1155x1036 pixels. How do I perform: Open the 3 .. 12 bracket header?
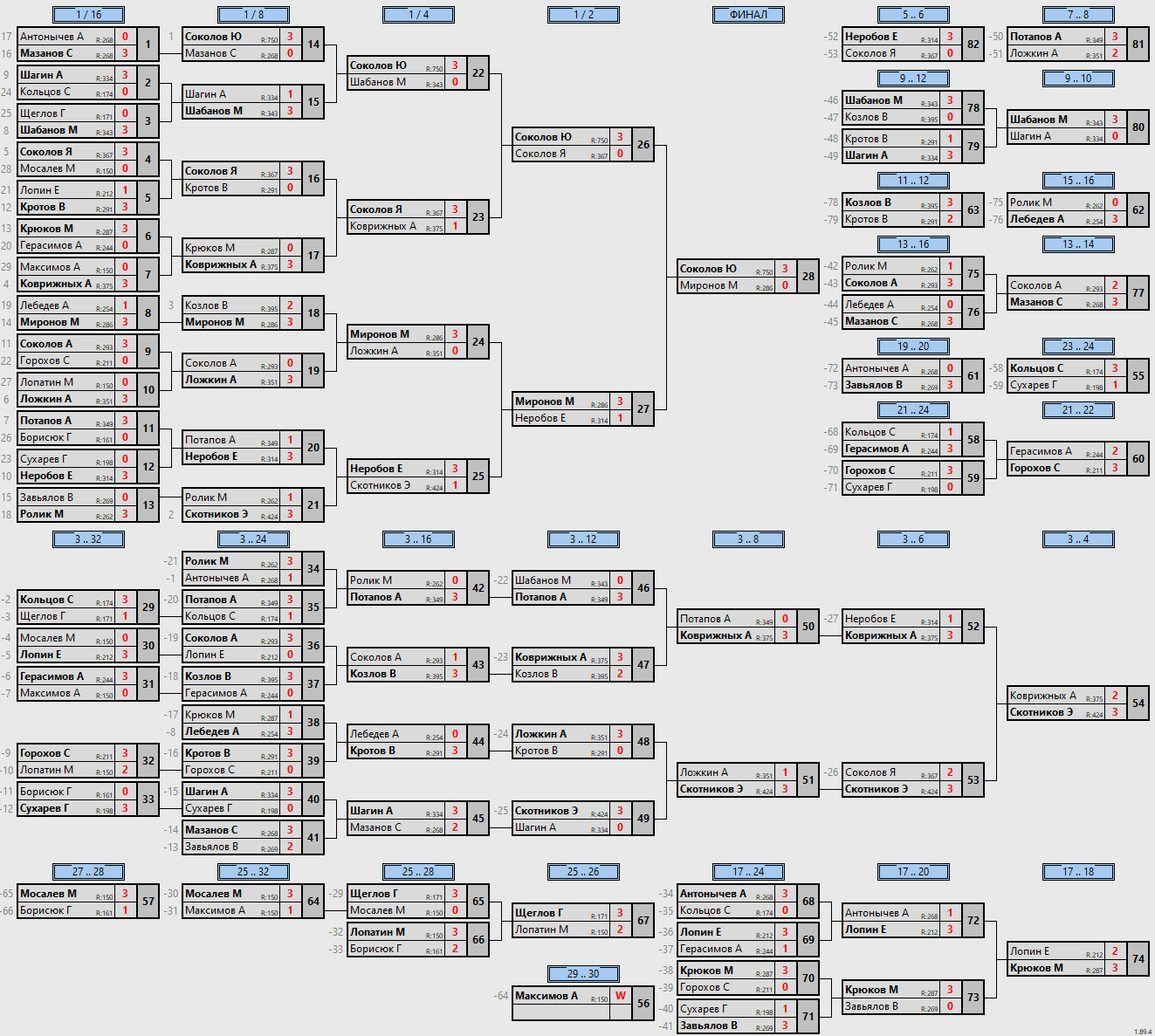pos(583,539)
